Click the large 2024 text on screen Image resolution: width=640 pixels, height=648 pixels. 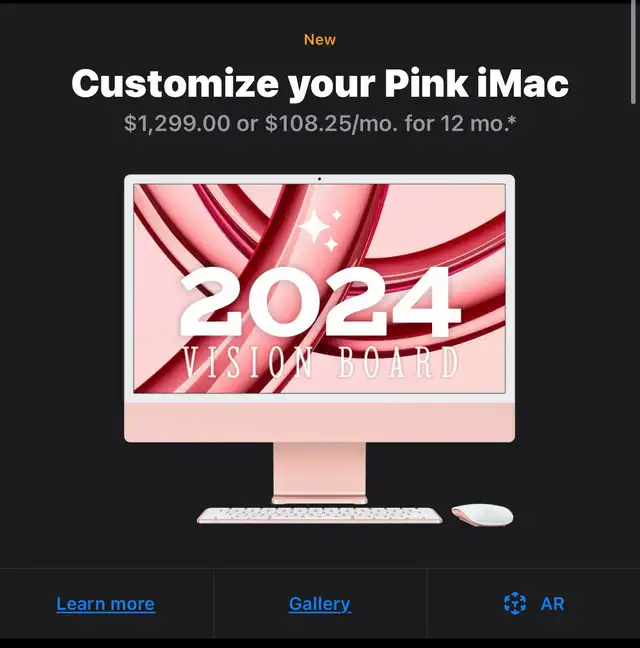pyautogui.click(x=320, y=302)
